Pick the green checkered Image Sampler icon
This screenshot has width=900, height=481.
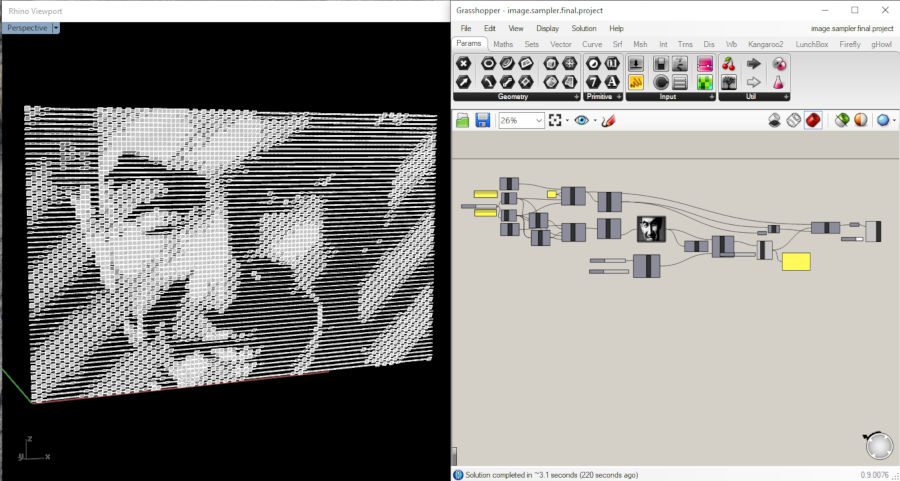point(705,82)
